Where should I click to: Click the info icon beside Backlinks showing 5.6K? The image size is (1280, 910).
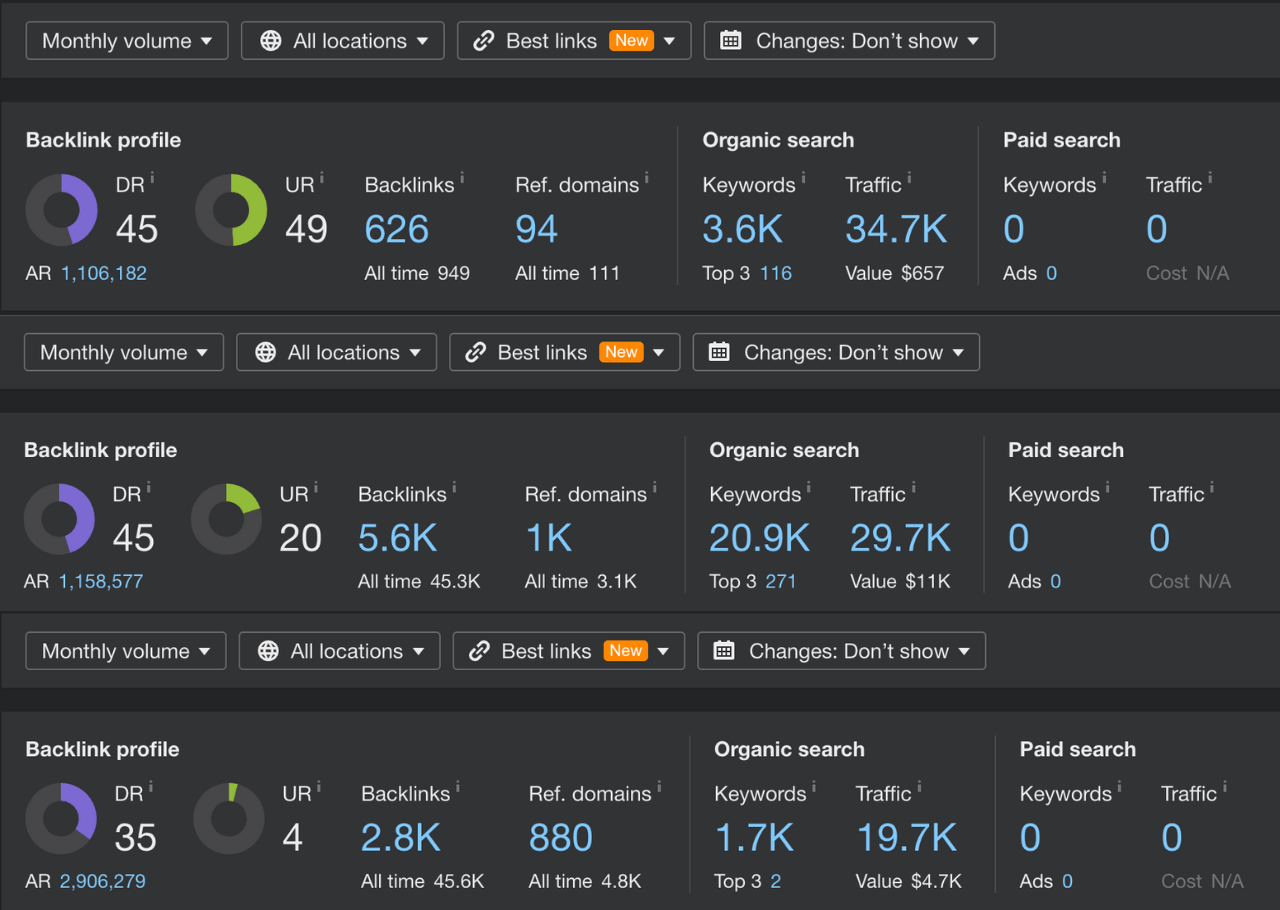(x=454, y=488)
